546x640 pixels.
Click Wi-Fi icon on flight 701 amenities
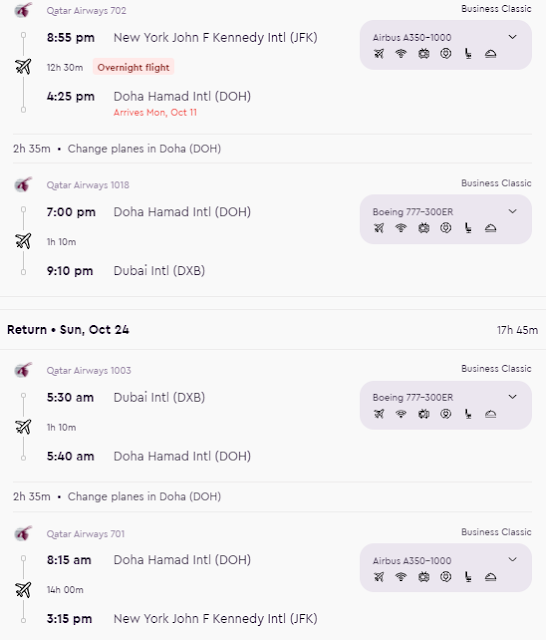tap(401, 577)
